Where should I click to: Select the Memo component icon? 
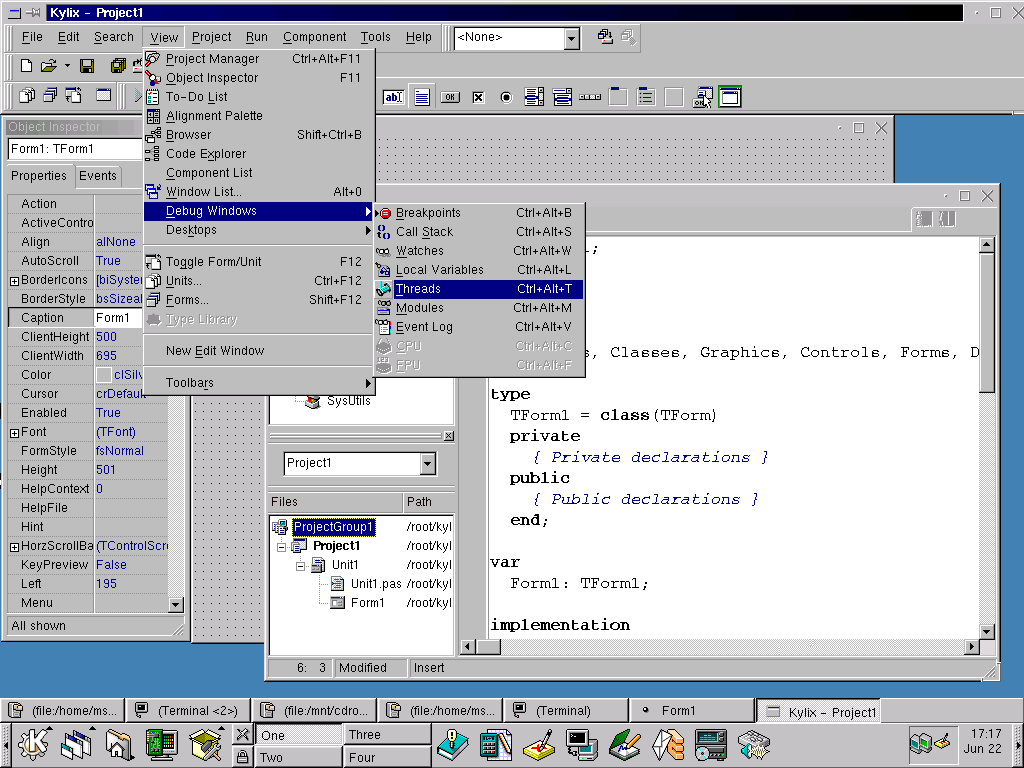click(422, 97)
